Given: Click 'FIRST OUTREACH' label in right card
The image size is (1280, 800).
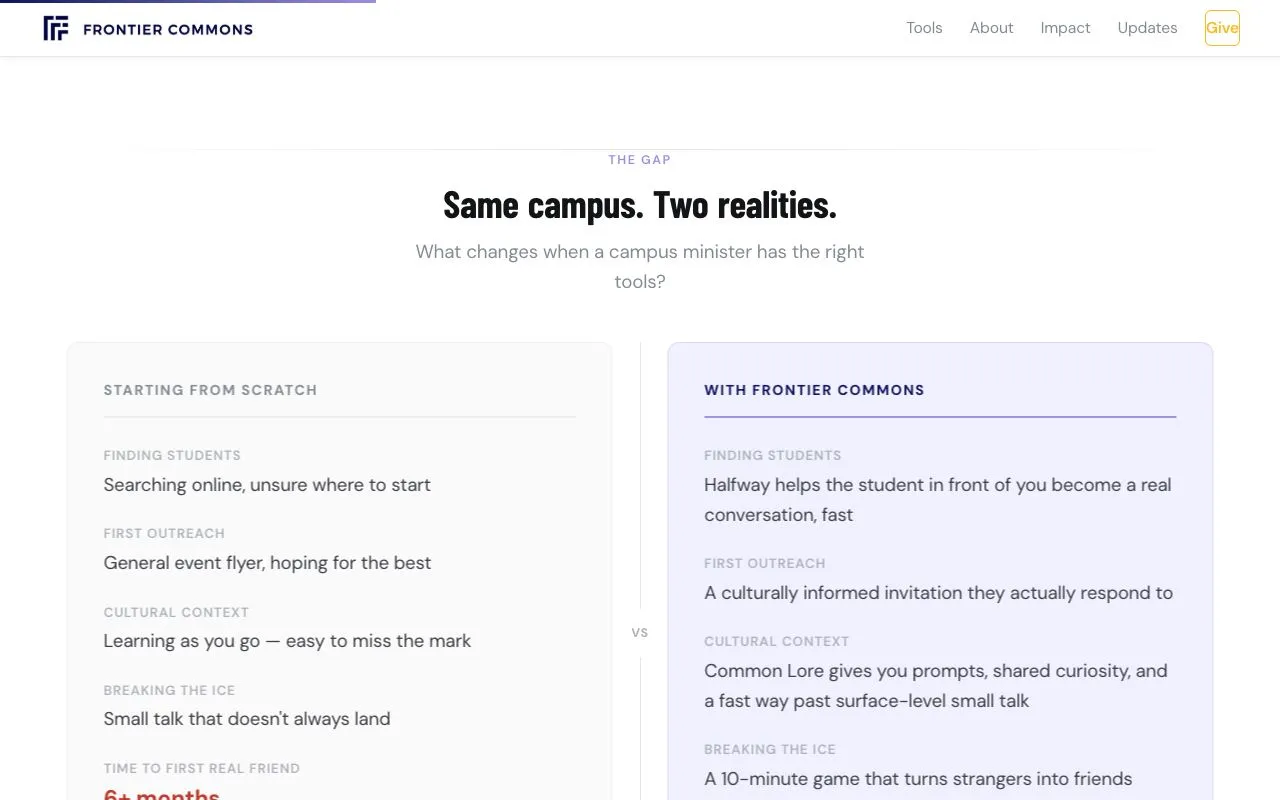Looking at the screenshot, I should [765, 563].
